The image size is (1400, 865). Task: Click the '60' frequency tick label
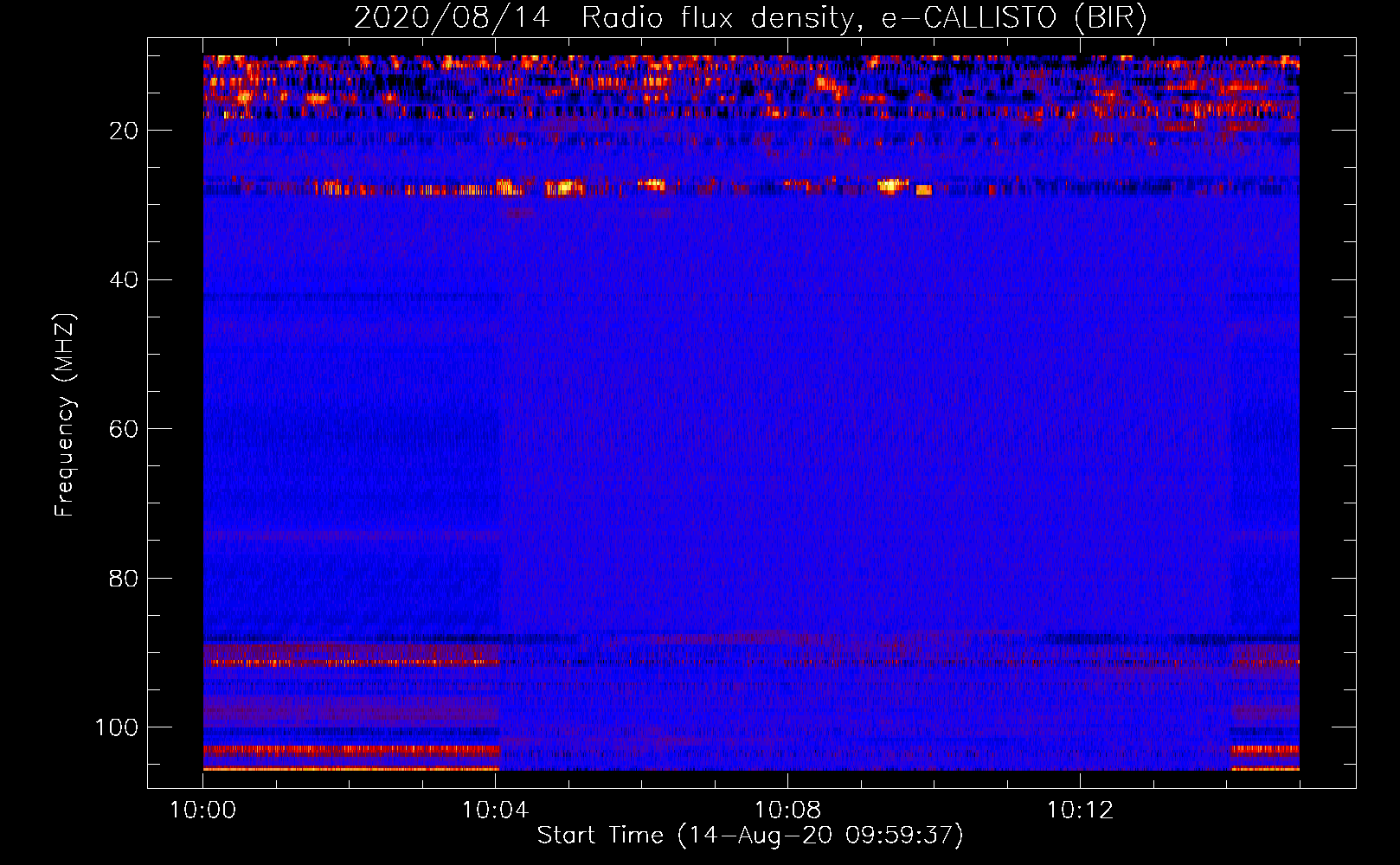point(125,429)
